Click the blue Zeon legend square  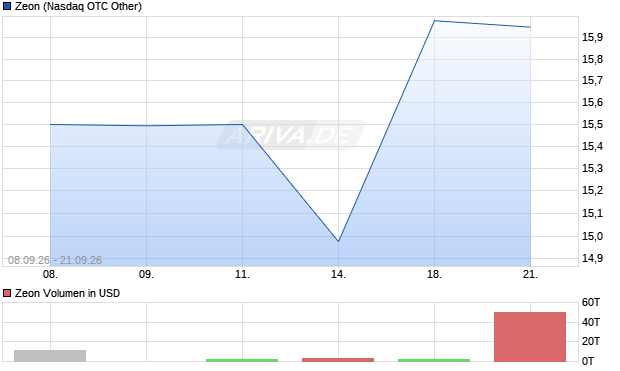coord(7,6)
